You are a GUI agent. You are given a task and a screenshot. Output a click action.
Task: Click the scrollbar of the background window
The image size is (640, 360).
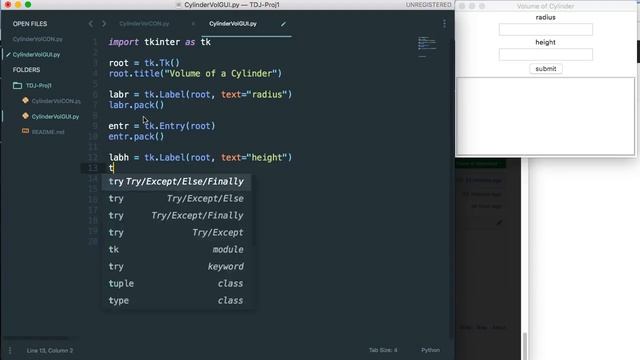525,346
